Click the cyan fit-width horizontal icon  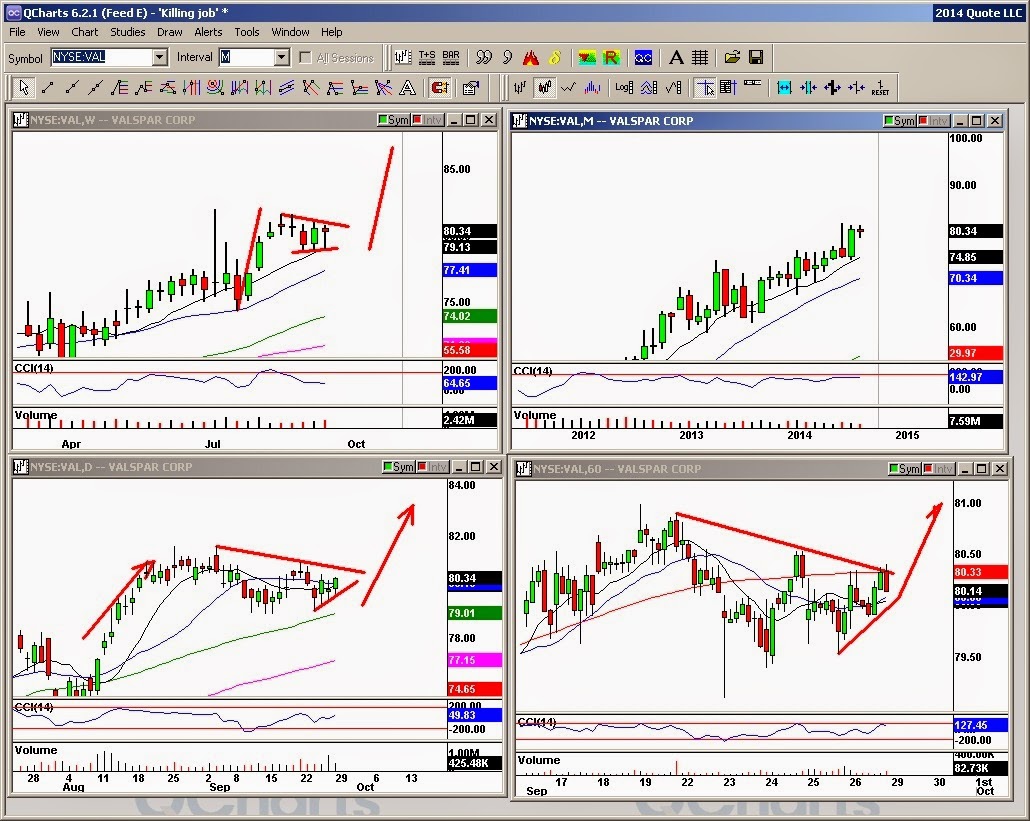click(784, 87)
